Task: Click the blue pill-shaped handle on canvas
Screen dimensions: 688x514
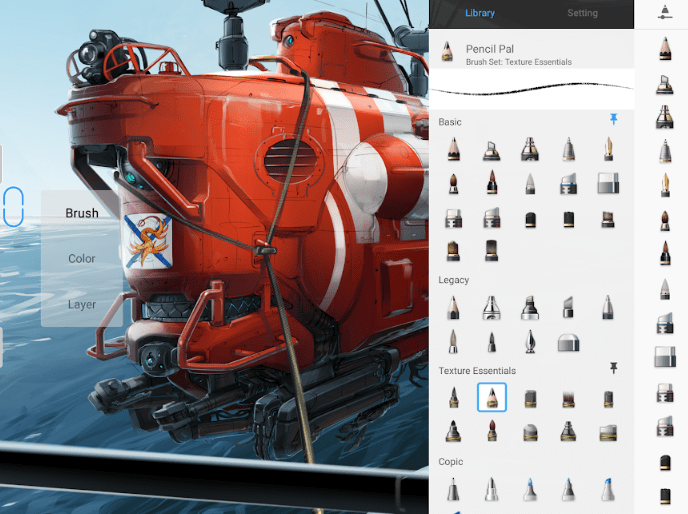Action: [13, 207]
